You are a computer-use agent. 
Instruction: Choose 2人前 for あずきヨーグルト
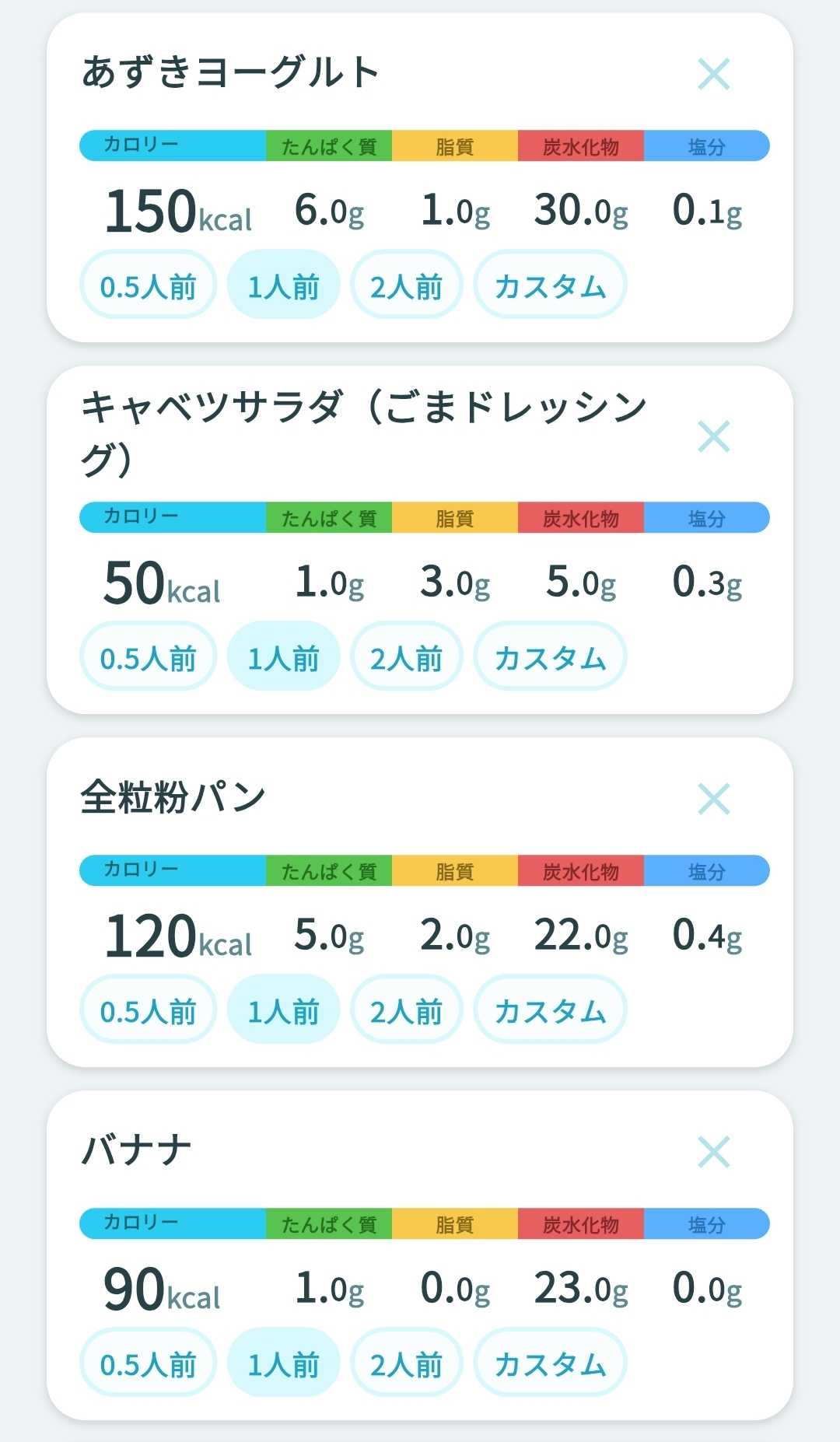point(406,285)
